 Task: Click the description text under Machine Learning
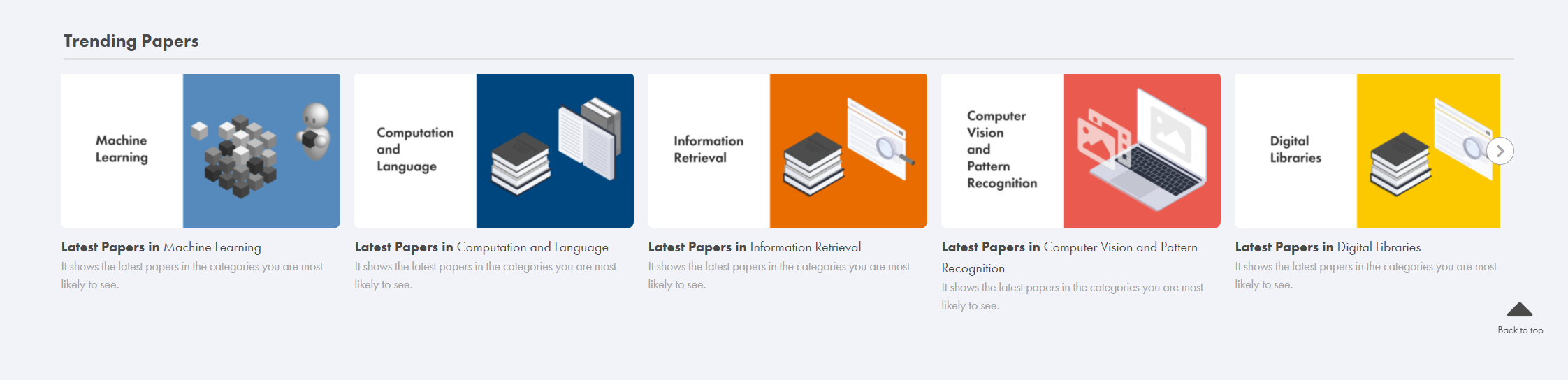[x=192, y=275]
